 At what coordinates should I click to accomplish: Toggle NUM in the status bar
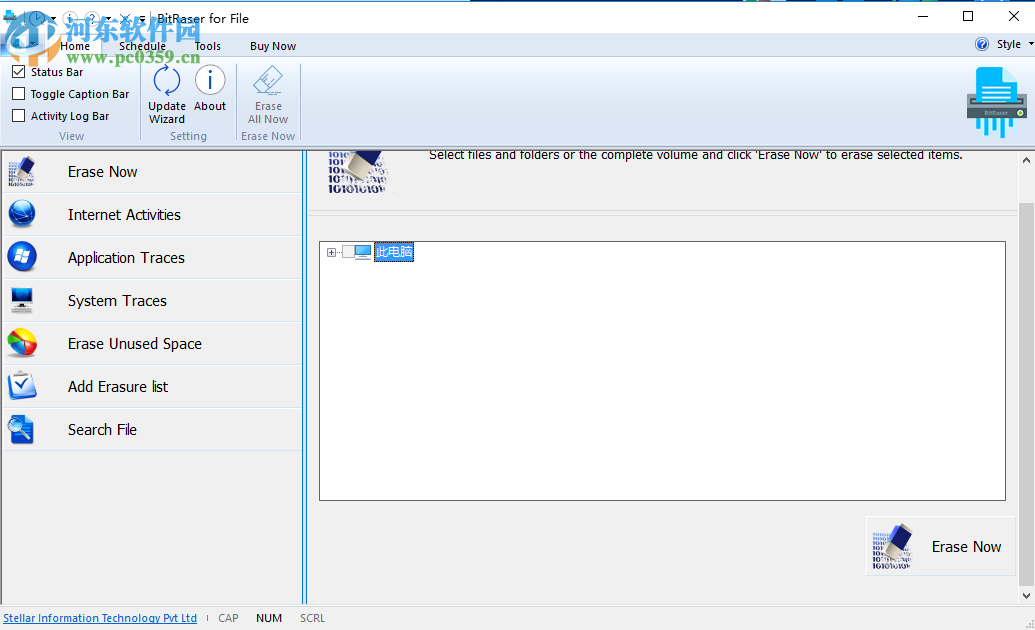click(x=269, y=618)
